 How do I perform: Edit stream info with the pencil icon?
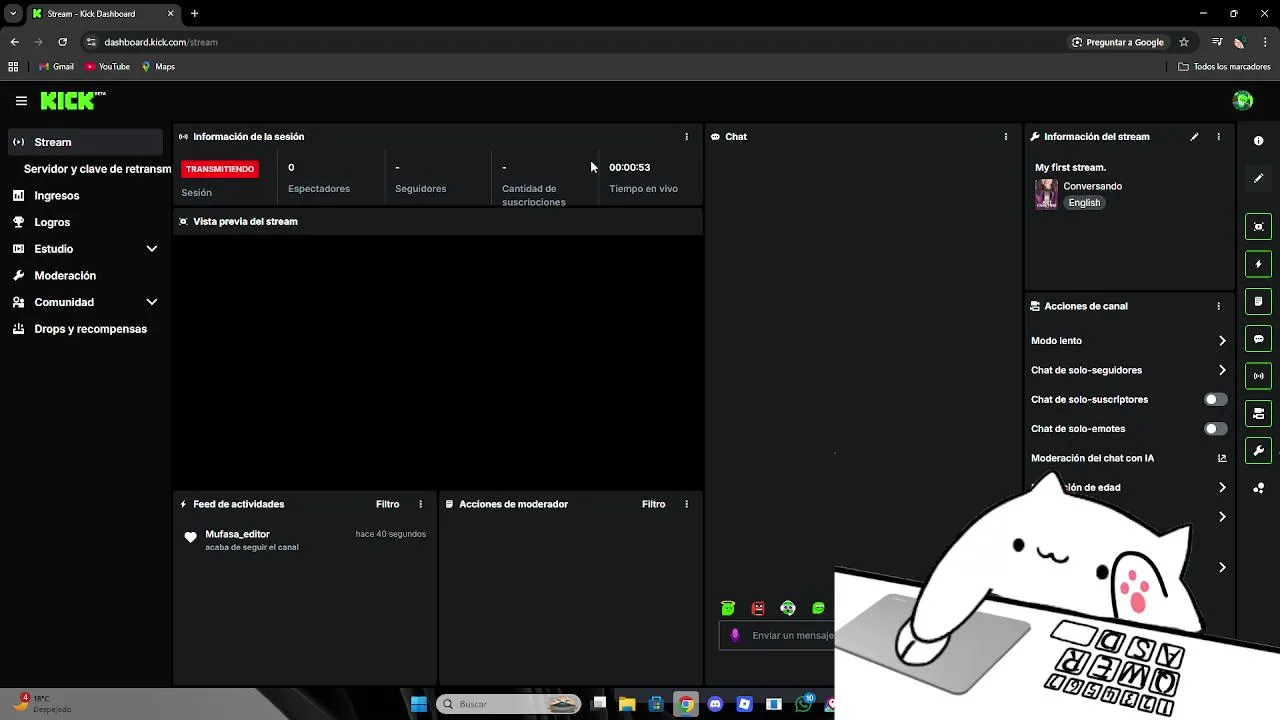pos(1194,137)
